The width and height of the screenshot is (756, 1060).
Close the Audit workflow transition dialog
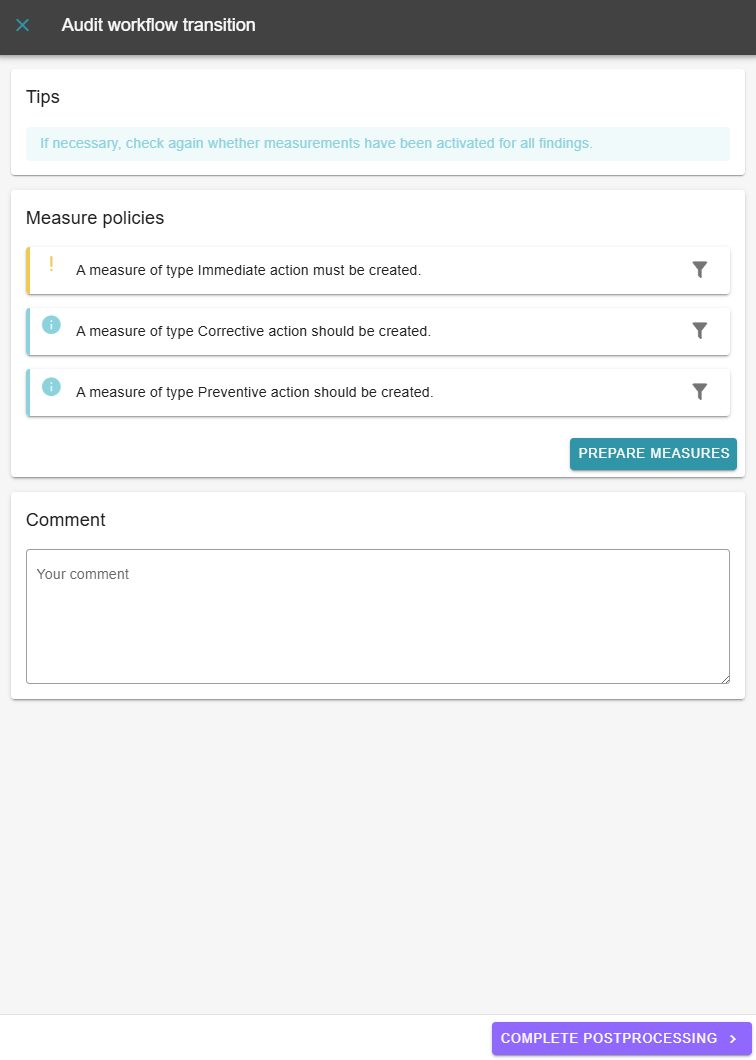(23, 25)
